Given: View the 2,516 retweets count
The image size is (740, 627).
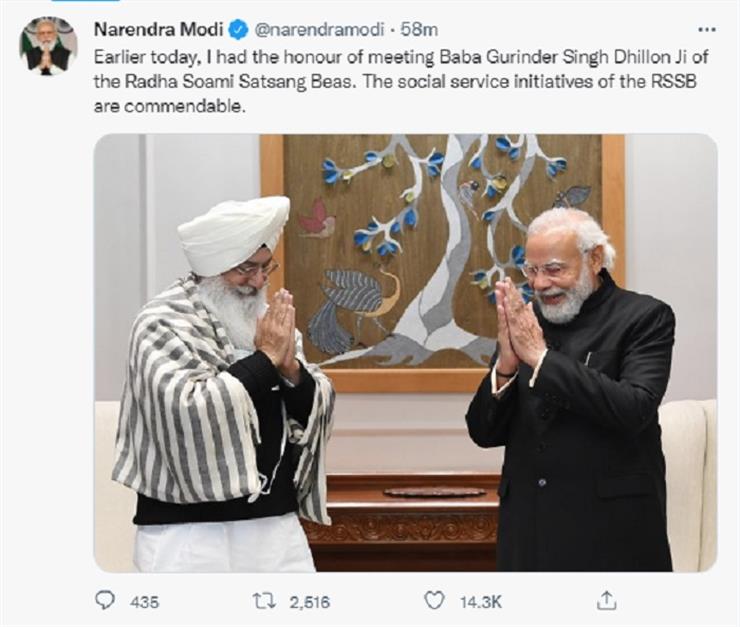Looking at the screenshot, I should tap(309, 602).
